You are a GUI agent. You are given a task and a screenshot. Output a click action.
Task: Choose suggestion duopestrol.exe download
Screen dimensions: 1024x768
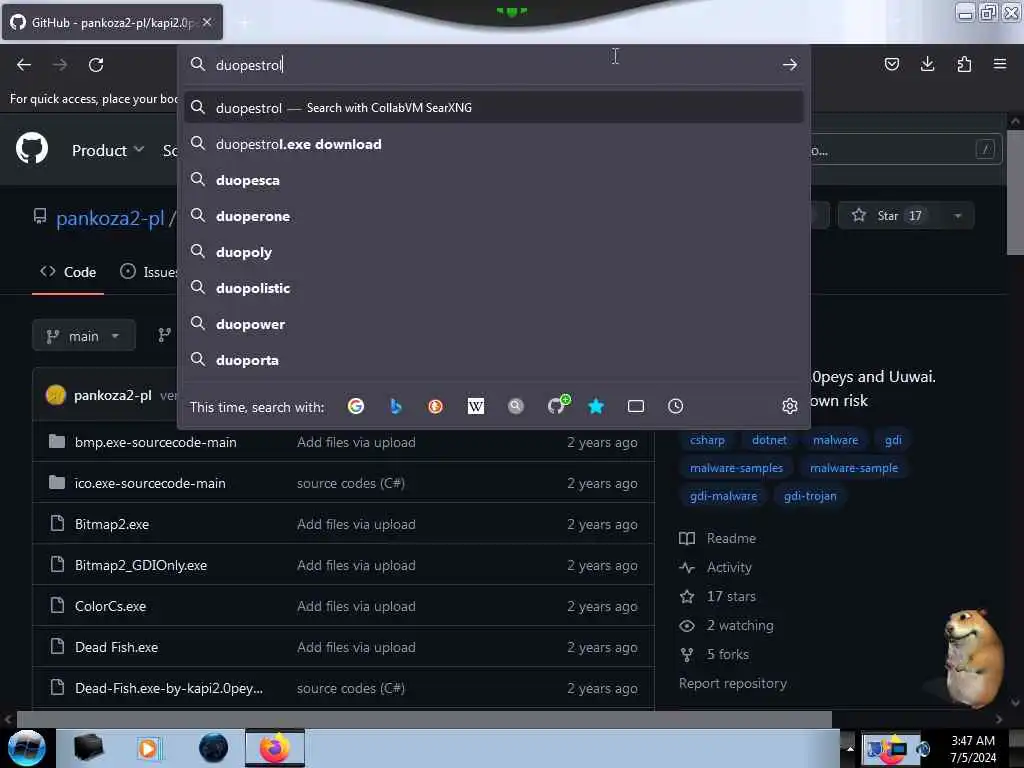tap(494, 144)
